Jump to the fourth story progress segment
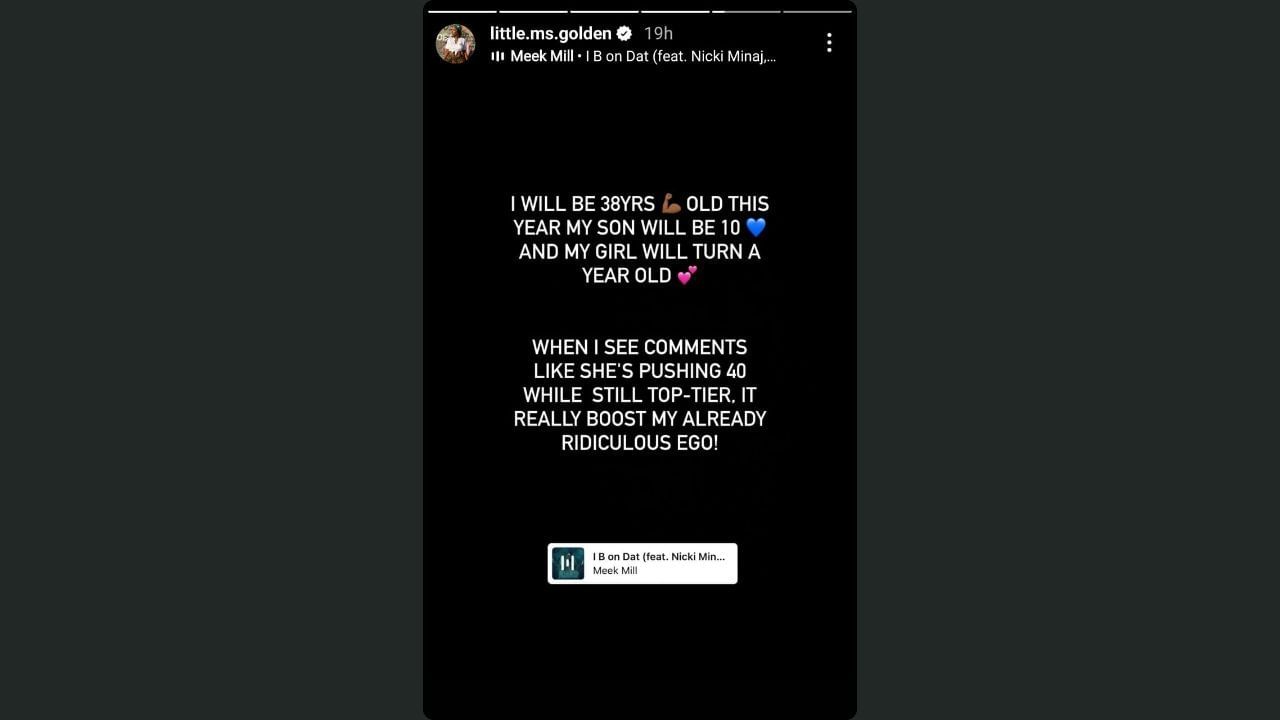 coord(675,11)
